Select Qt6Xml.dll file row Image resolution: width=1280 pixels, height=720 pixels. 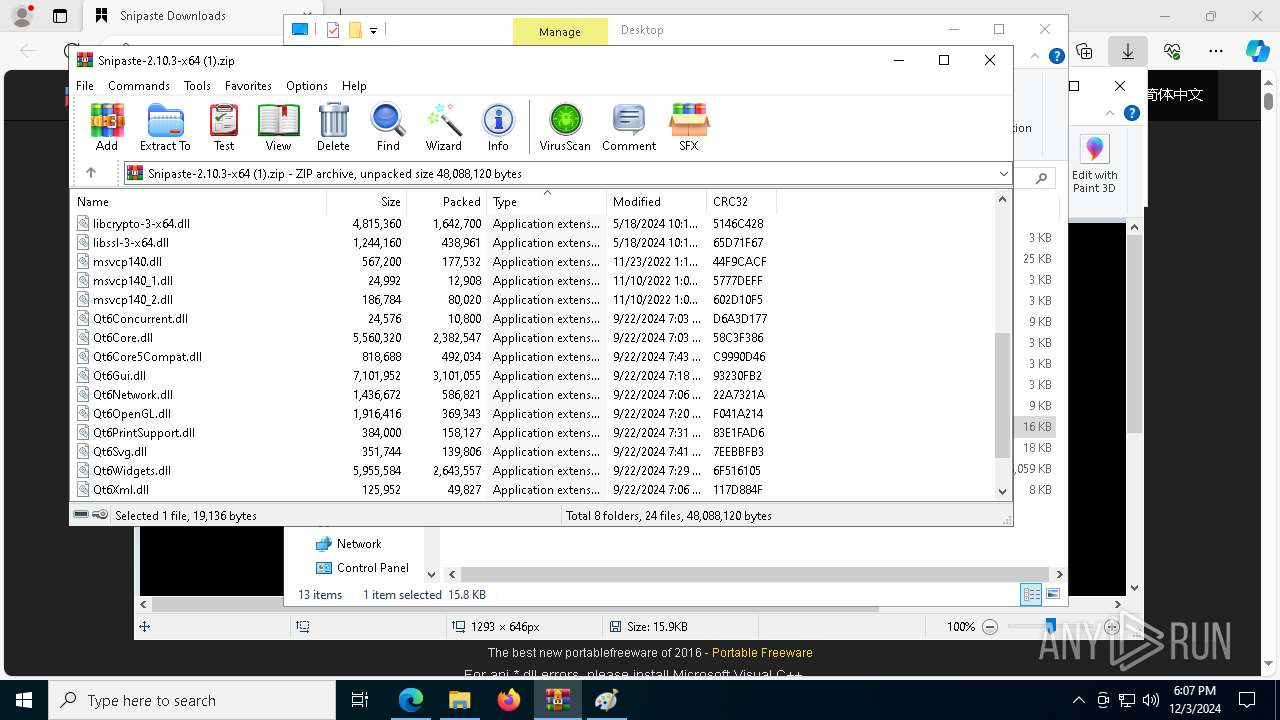point(533,490)
